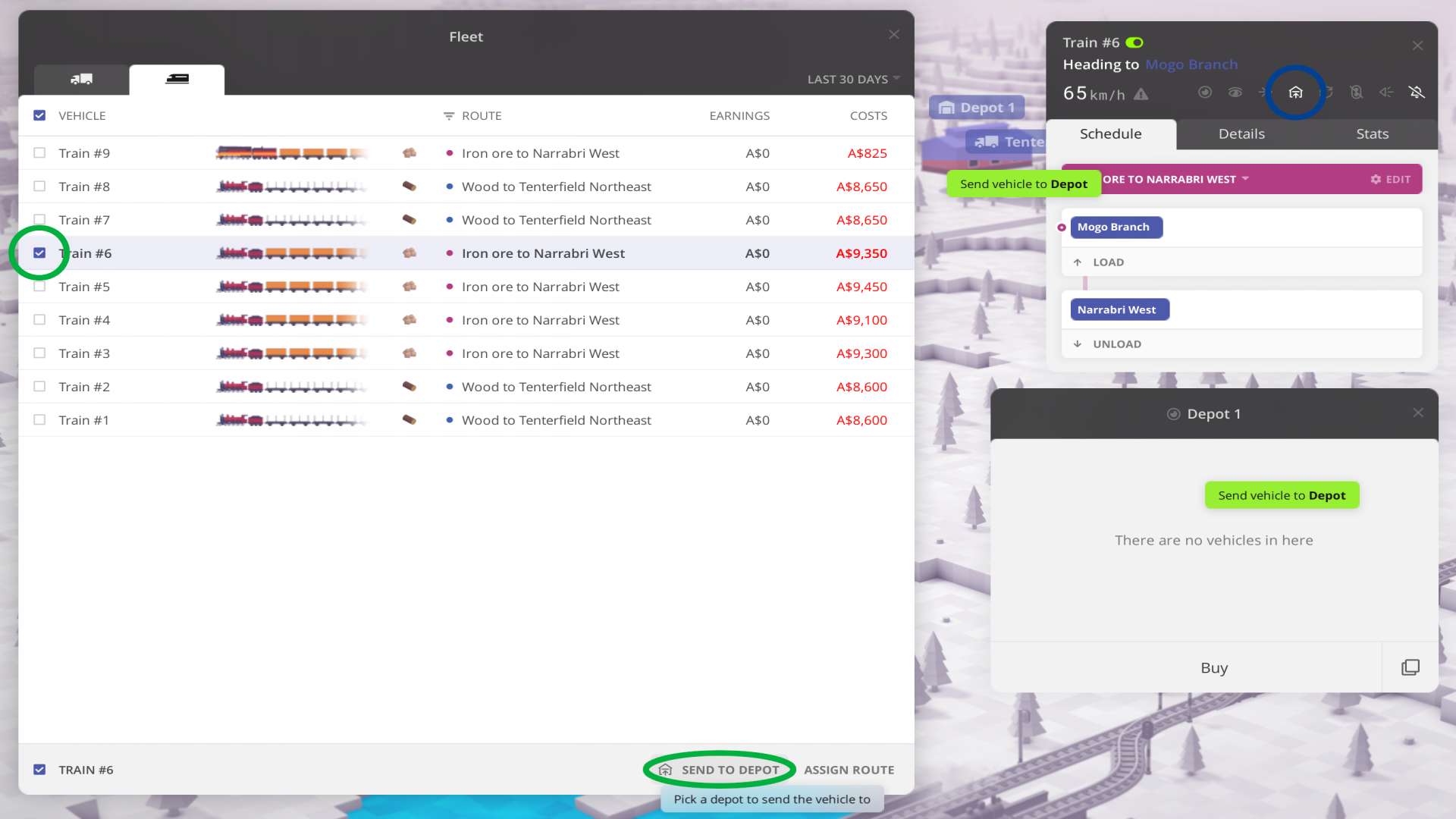Click the wood cargo icon for Train #8

tap(409, 187)
